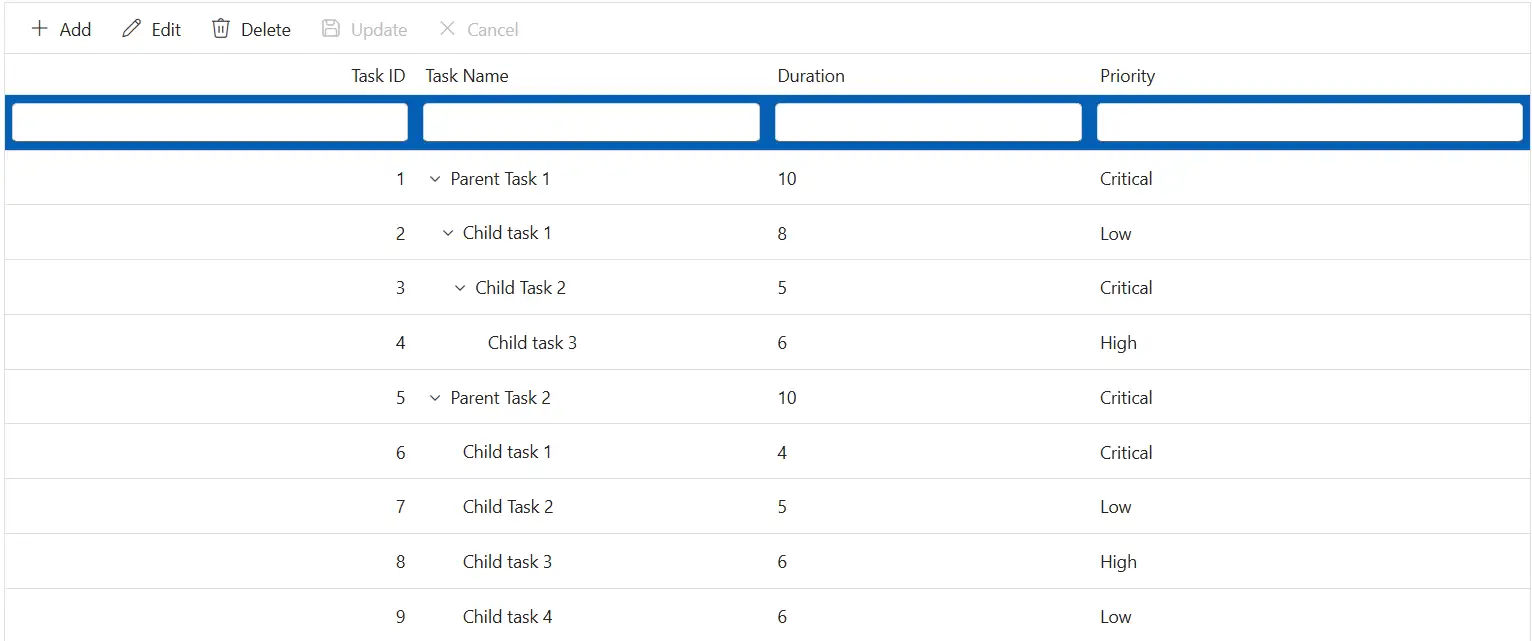Select Child task 4 row with ID 9
Image resolution: width=1532 pixels, height=641 pixels.
(x=767, y=616)
